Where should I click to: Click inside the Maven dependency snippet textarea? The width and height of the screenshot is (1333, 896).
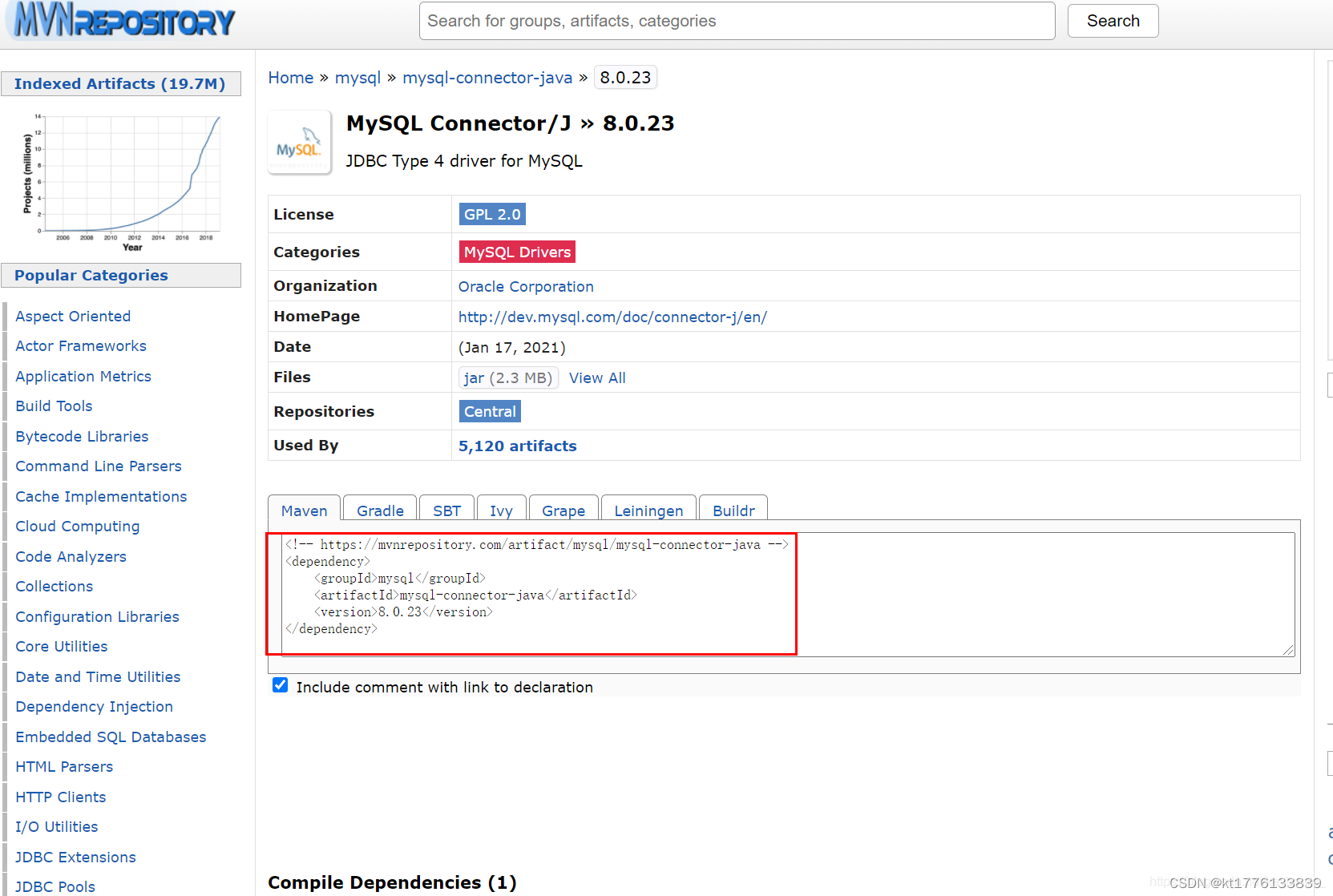[x=788, y=594]
